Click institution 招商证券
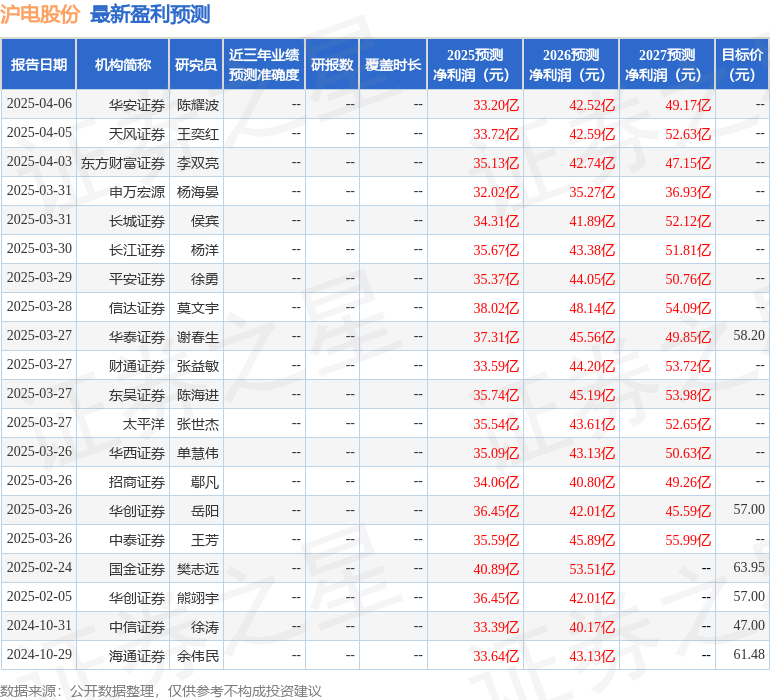This screenshot has height=700, width=770. pos(137,482)
